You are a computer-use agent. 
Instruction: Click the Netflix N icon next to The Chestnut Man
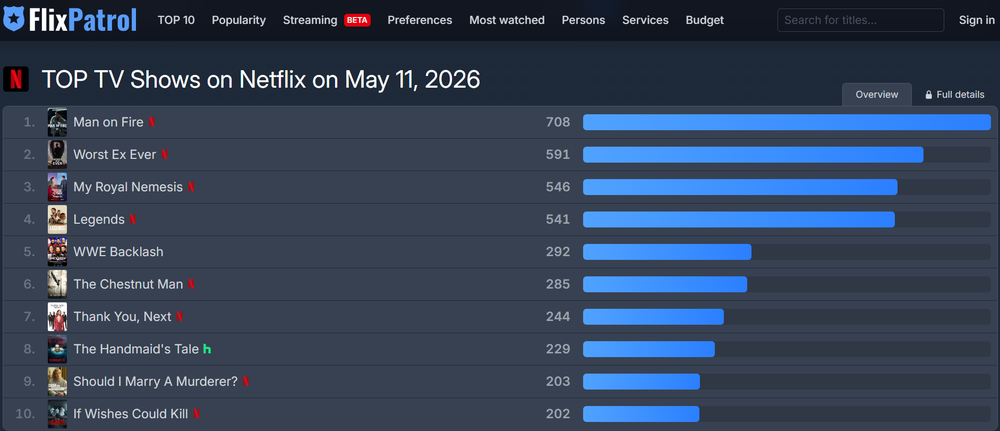point(191,284)
